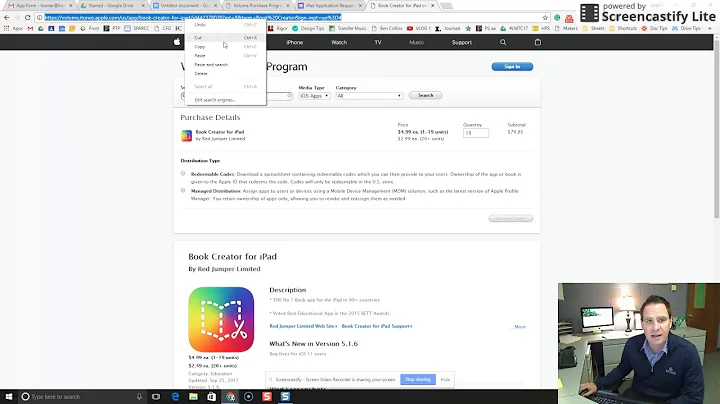Click the iPhone navigation item

(294, 42)
